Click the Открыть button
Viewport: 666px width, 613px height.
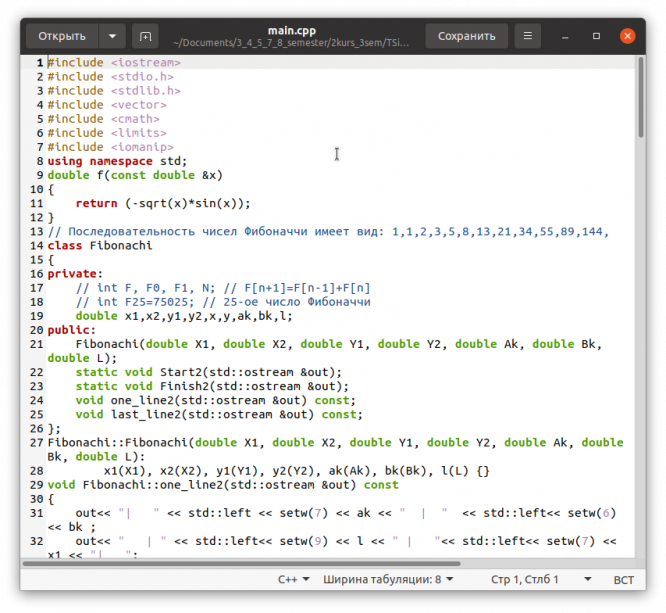click(x=62, y=36)
